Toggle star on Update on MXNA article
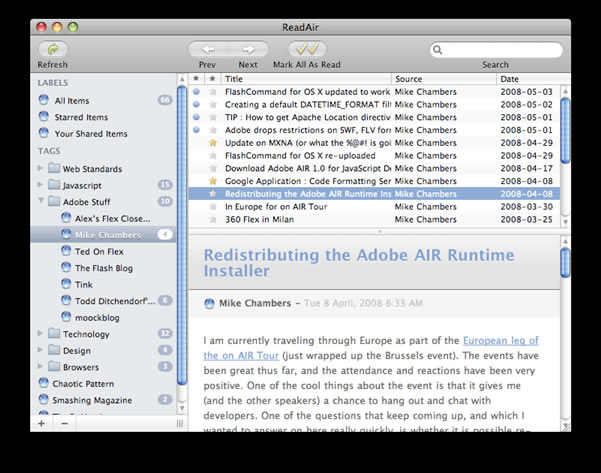Image resolution: width=601 pixels, height=473 pixels. [x=212, y=143]
